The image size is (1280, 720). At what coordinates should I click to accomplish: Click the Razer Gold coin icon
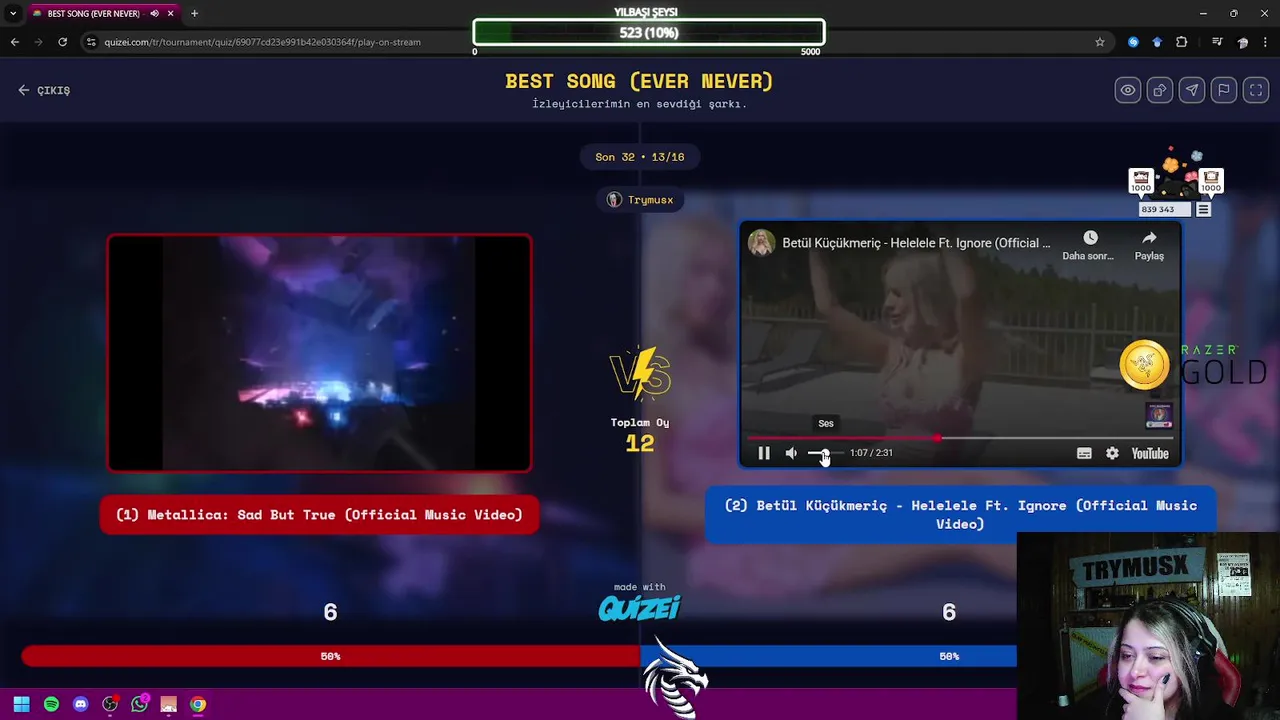click(x=1144, y=364)
